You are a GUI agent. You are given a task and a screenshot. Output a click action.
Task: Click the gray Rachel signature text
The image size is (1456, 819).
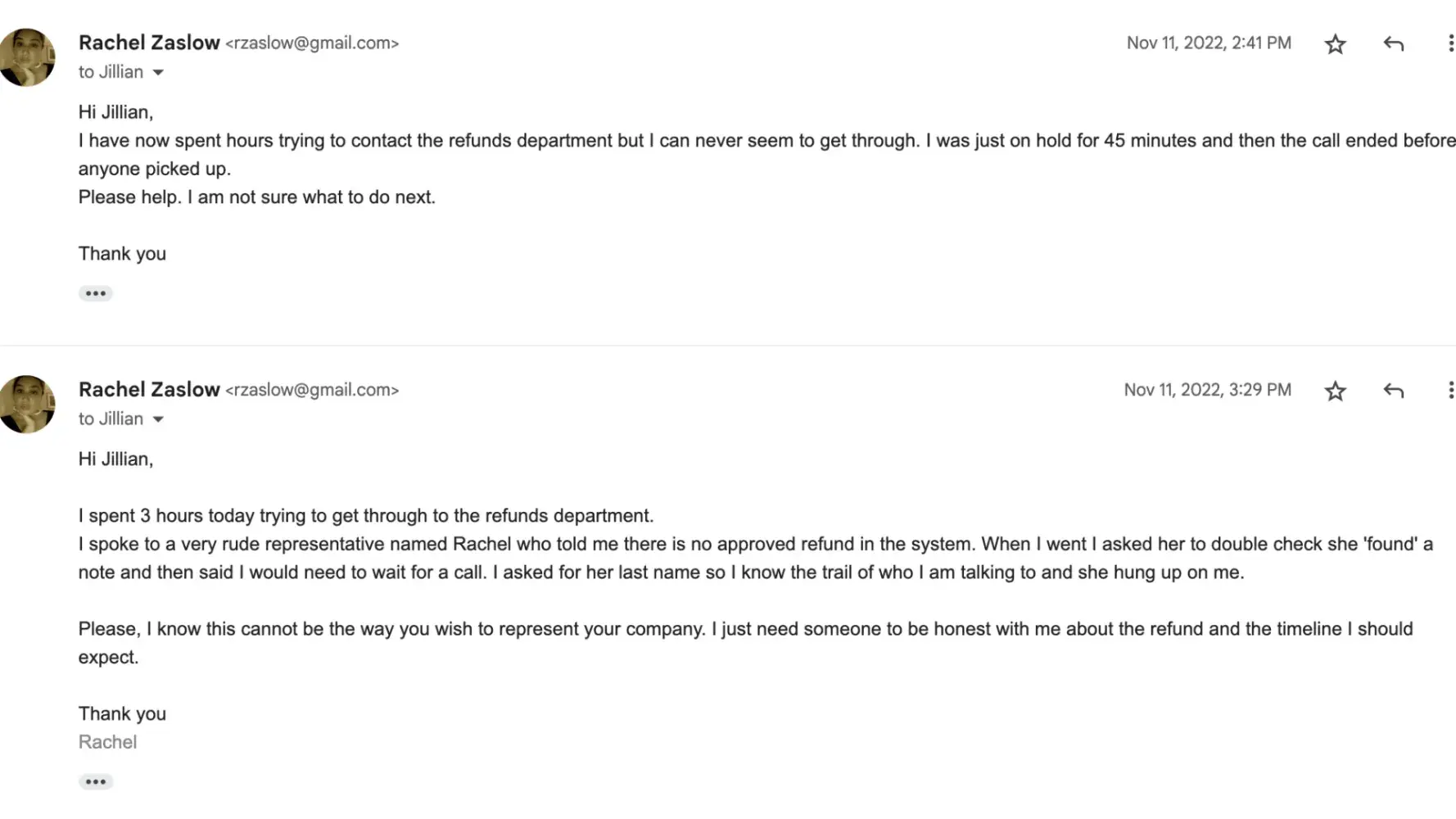(107, 742)
